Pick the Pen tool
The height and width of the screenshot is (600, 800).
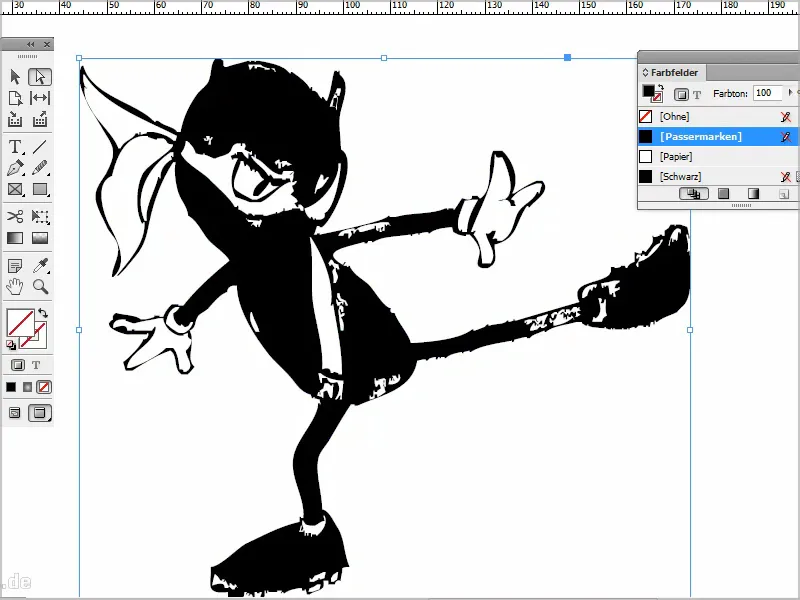(x=15, y=168)
